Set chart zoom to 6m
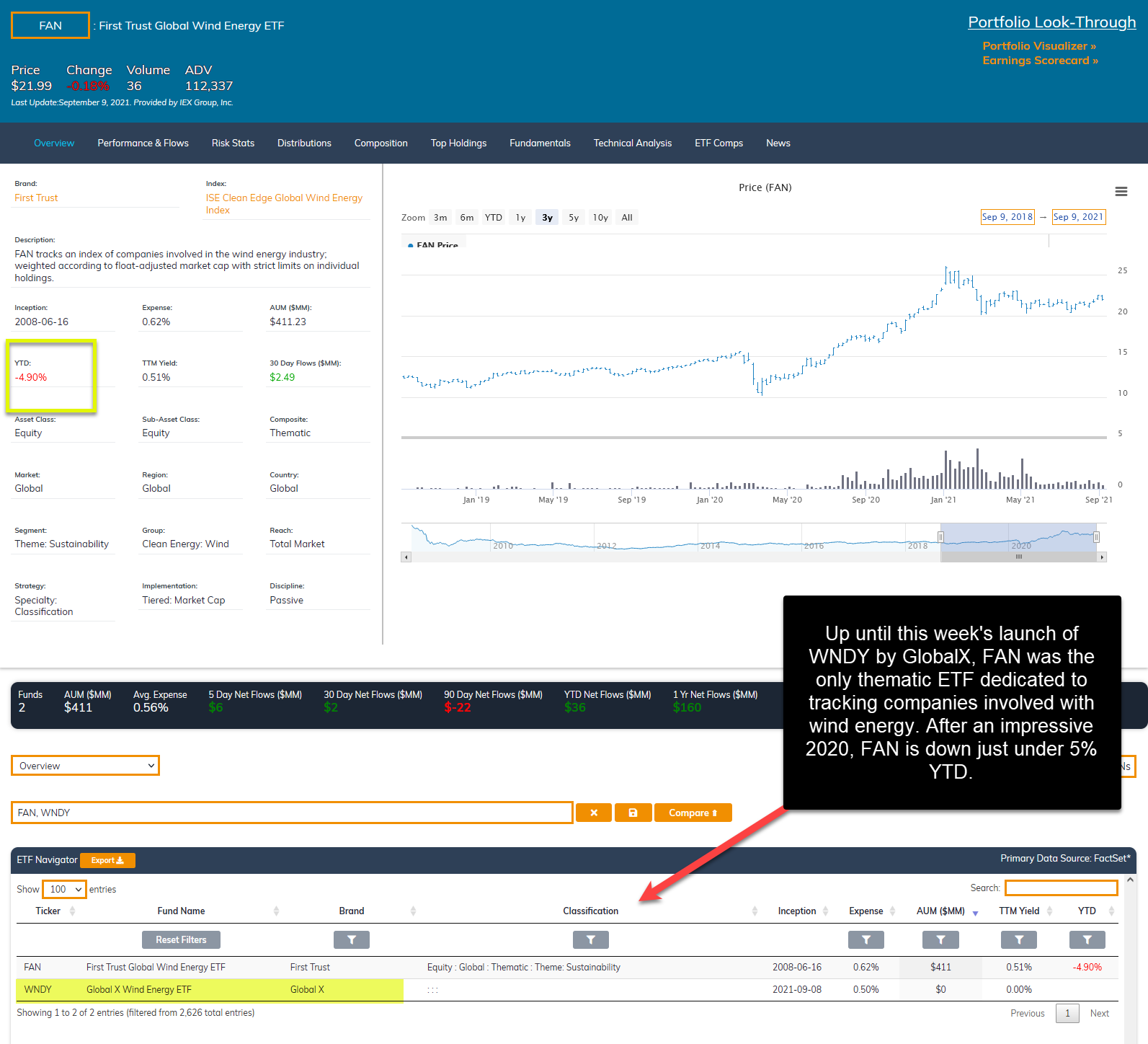The width and height of the screenshot is (1148, 1044). [467, 217]
